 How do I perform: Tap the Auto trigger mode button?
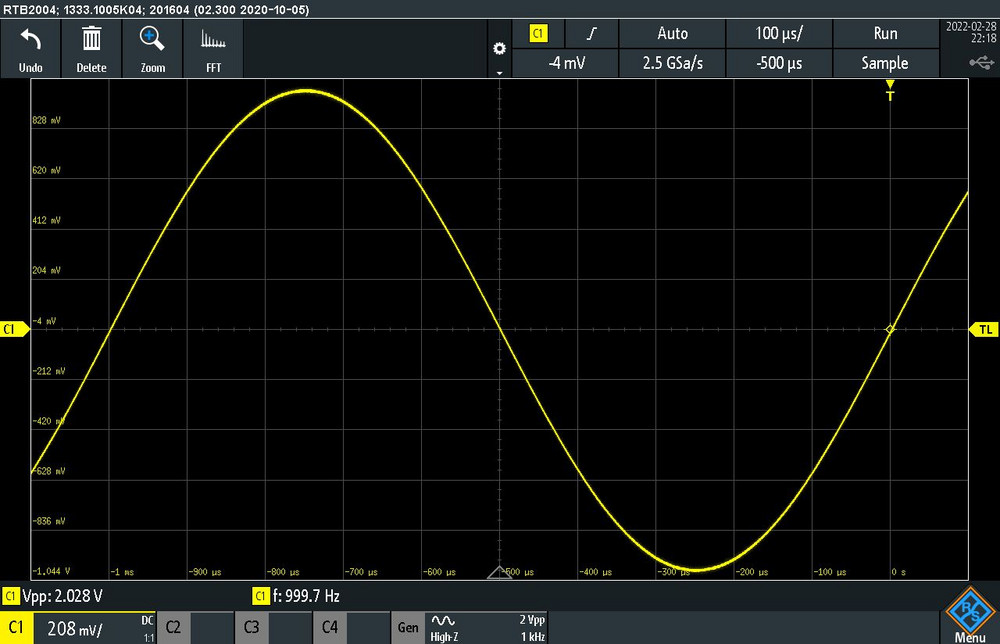point(672,33)
